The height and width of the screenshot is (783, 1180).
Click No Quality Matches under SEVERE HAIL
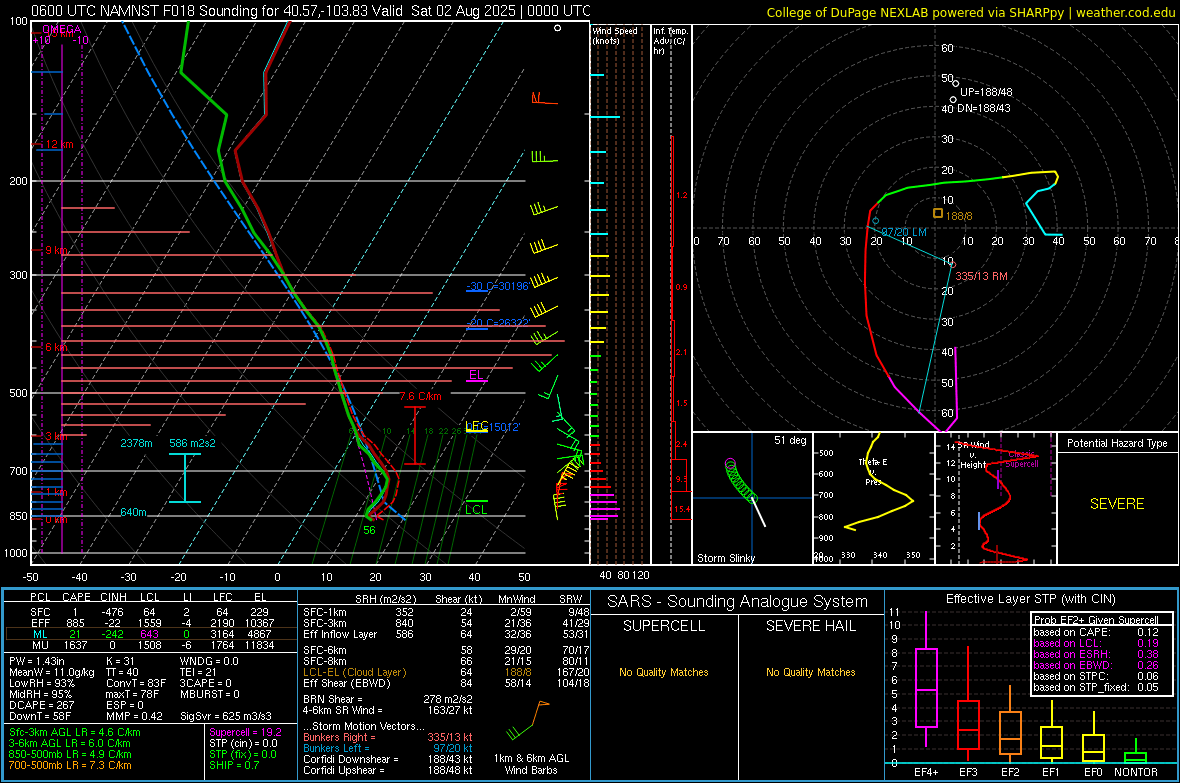coord(810,672)
